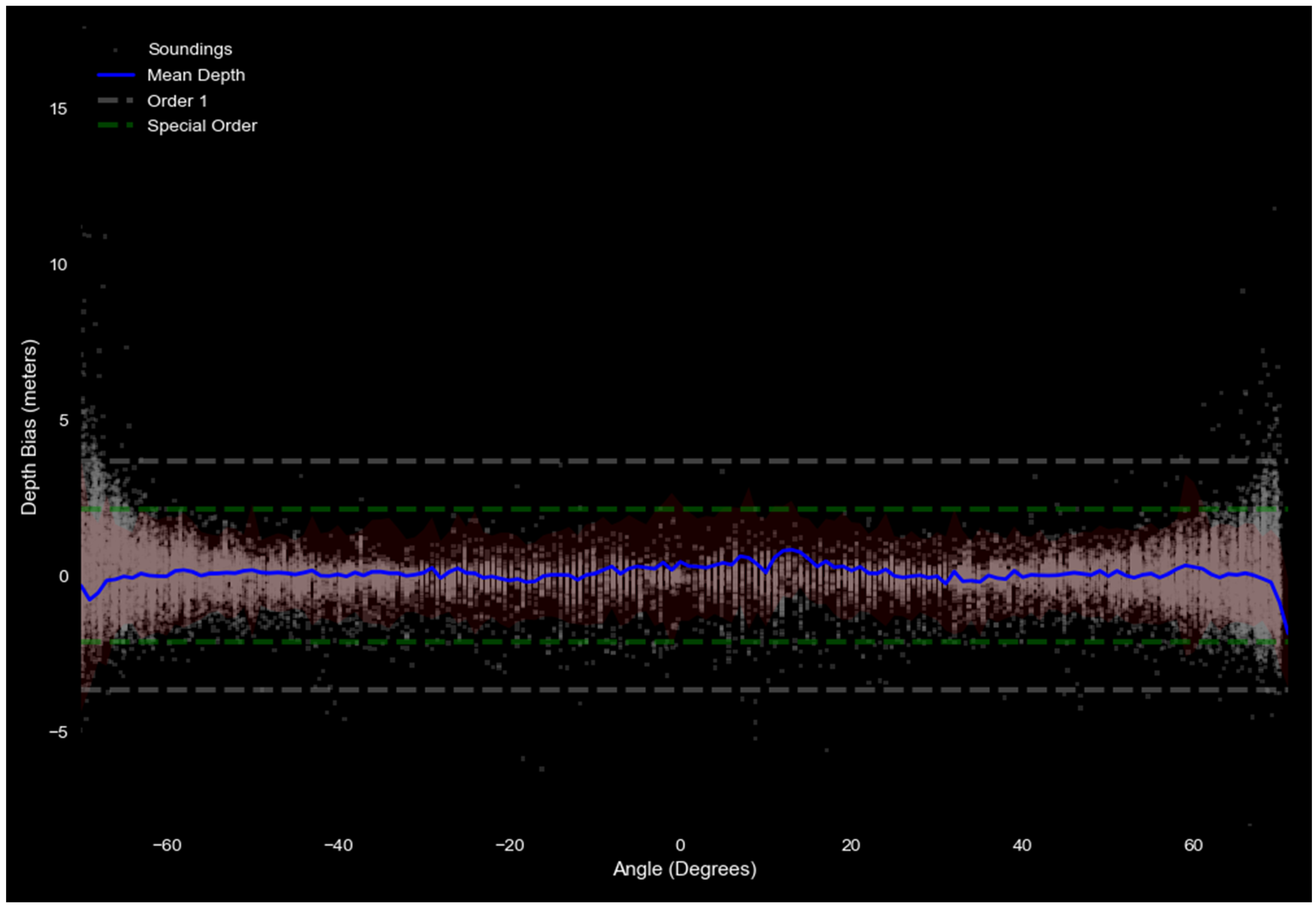Viewport: 1316px width, 908px height.
Task: Click the Depth Bias (meters) axis title
Action: (x=28, y=427)
